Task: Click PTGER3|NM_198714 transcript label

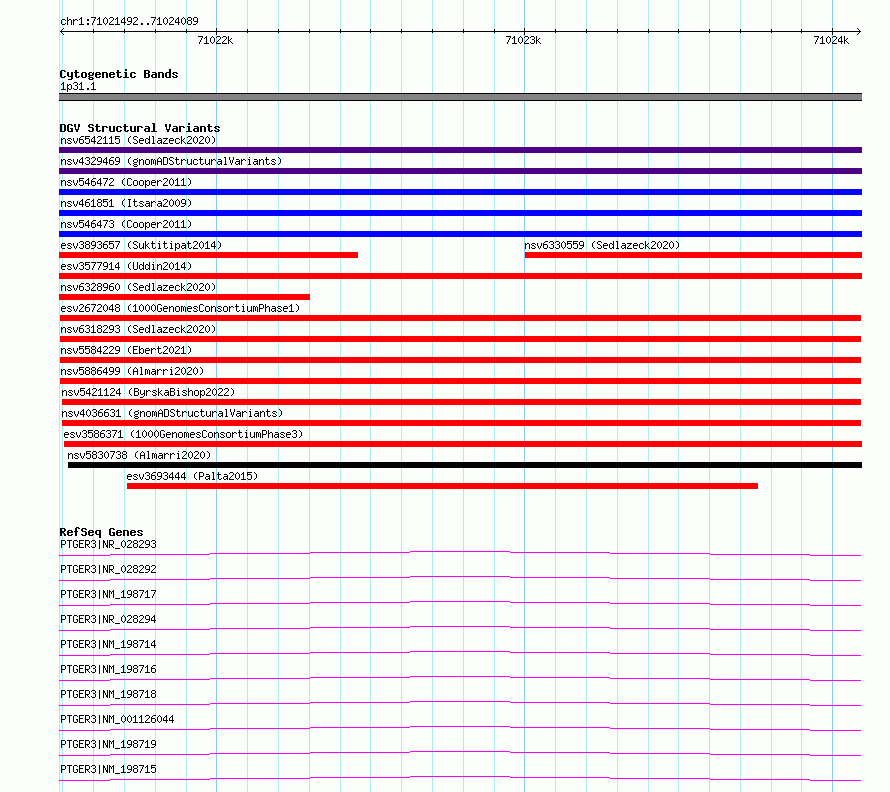Action: coord(108,644)
